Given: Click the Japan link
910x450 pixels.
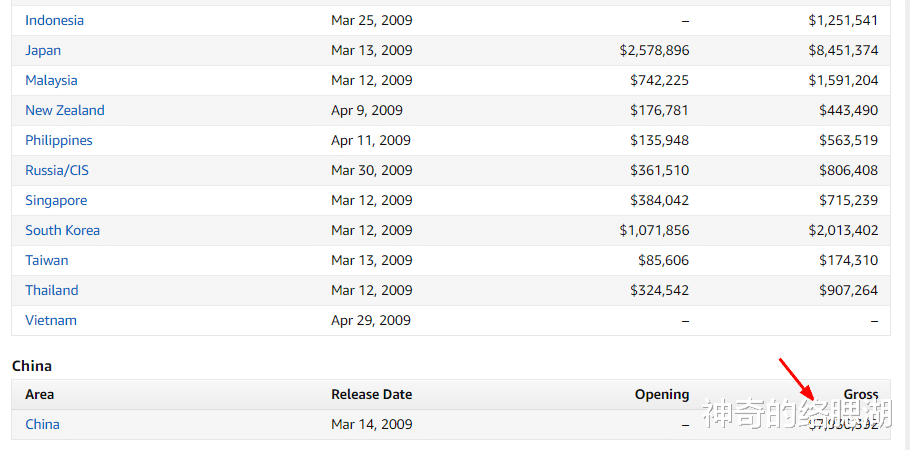Looking at the screenshot, I should [43, 50].
